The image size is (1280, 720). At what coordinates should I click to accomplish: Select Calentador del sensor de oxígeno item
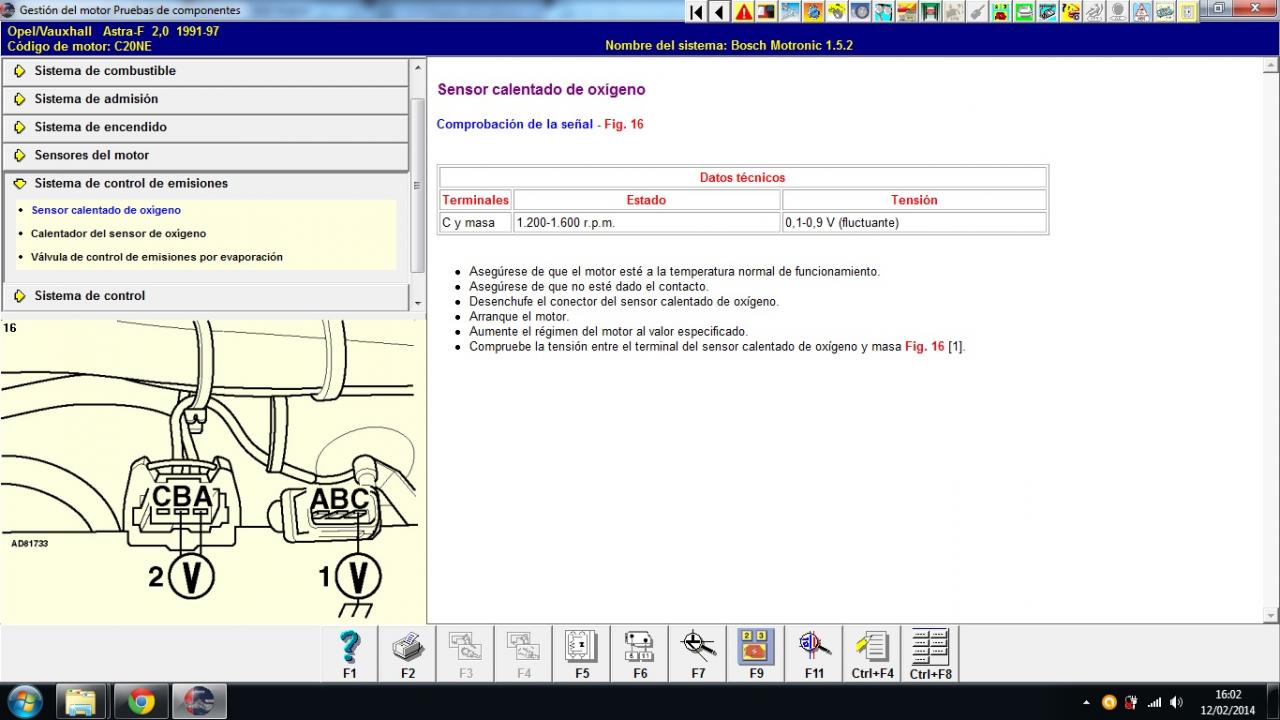tap(118, 233)
